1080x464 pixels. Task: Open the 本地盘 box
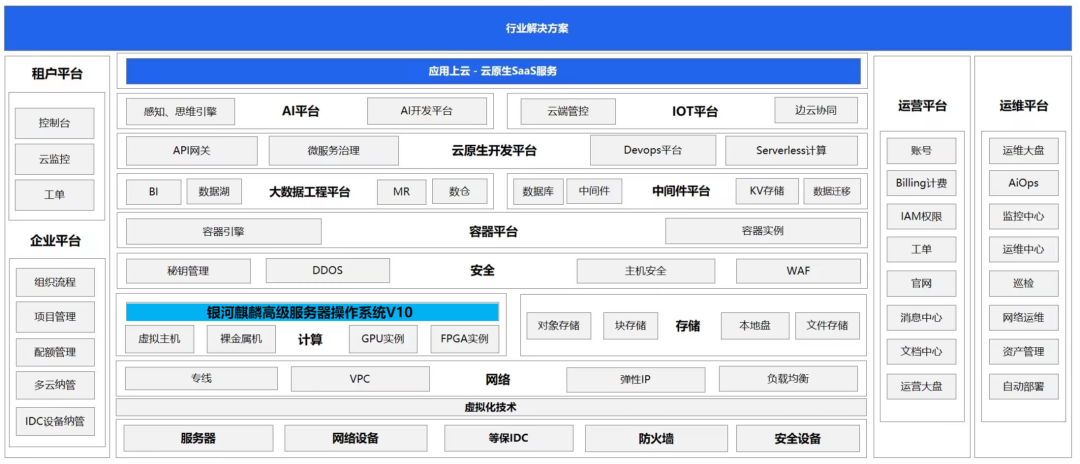point(755,326)
